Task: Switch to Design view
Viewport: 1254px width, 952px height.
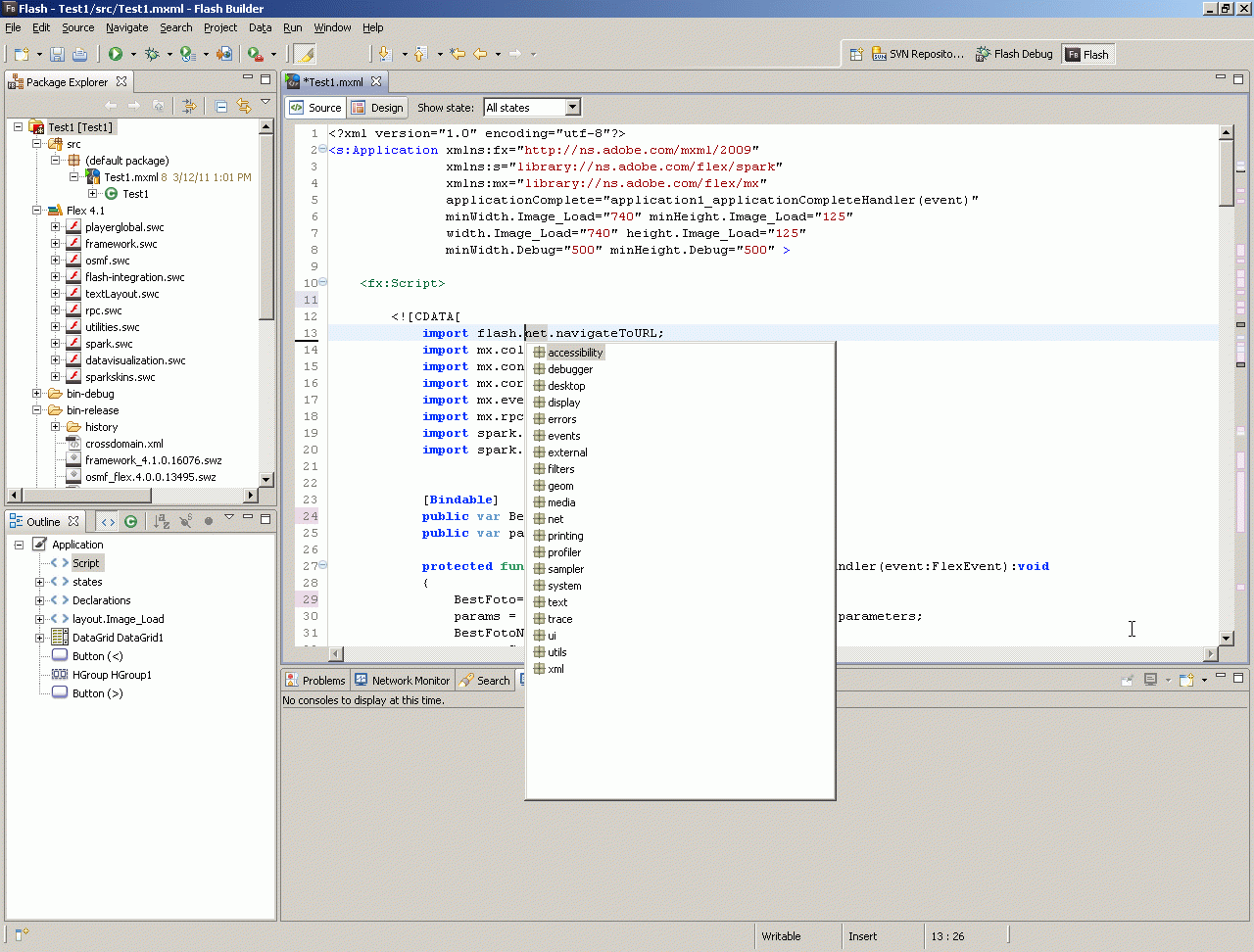Action: (378, 108)
